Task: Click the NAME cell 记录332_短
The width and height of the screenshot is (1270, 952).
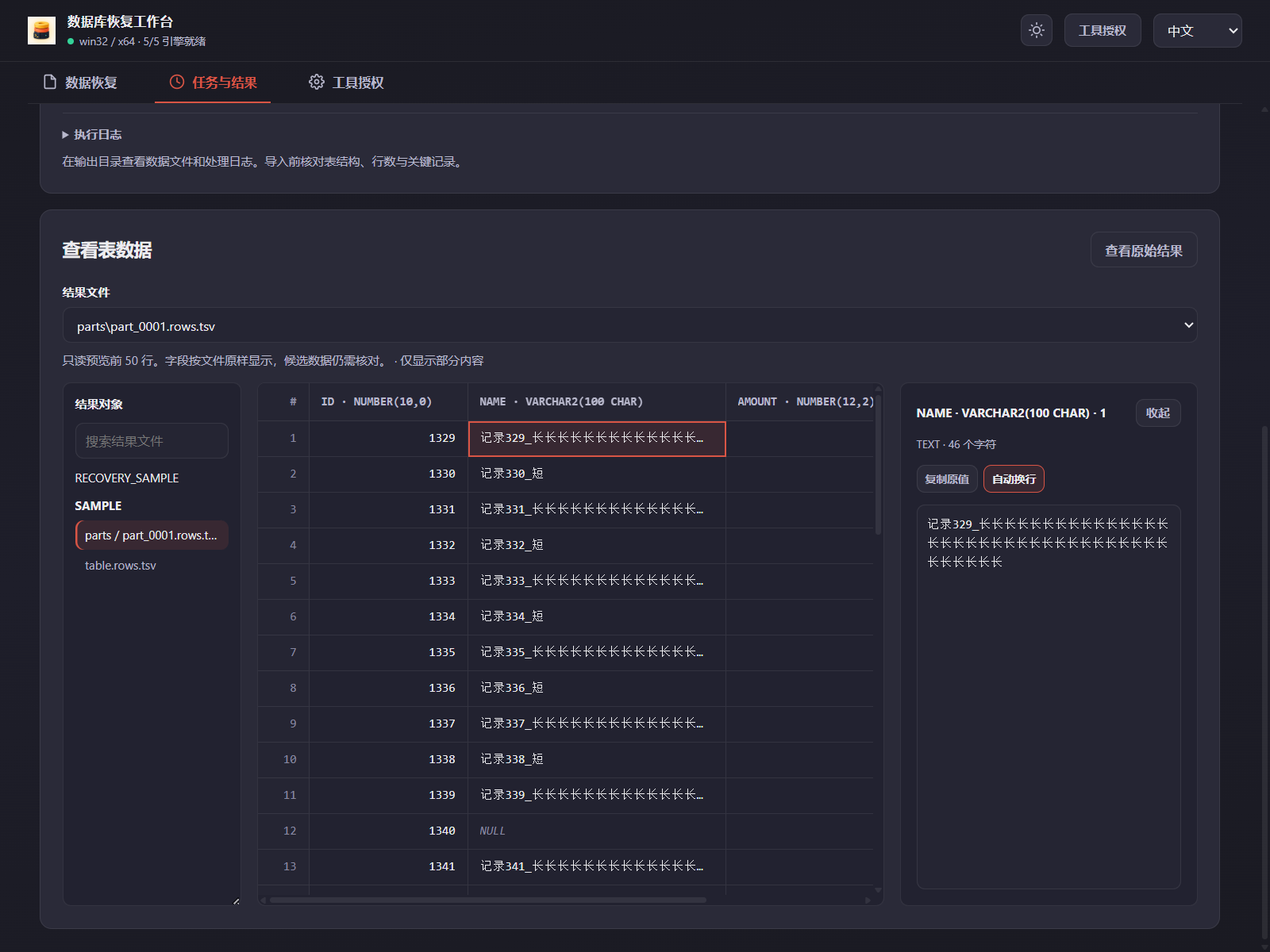Action: tap(597, 546)
